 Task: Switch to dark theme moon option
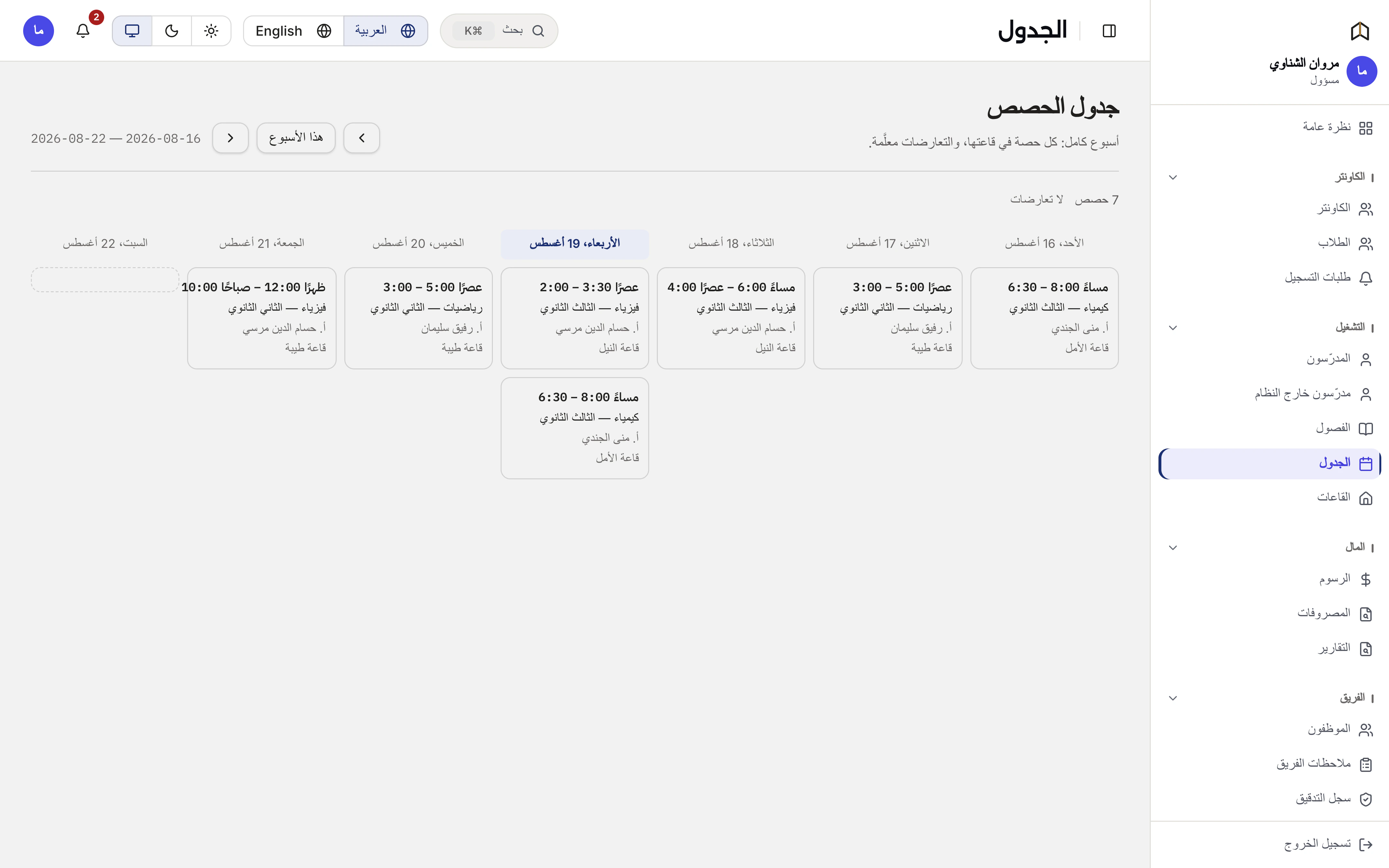pos(172,31)
